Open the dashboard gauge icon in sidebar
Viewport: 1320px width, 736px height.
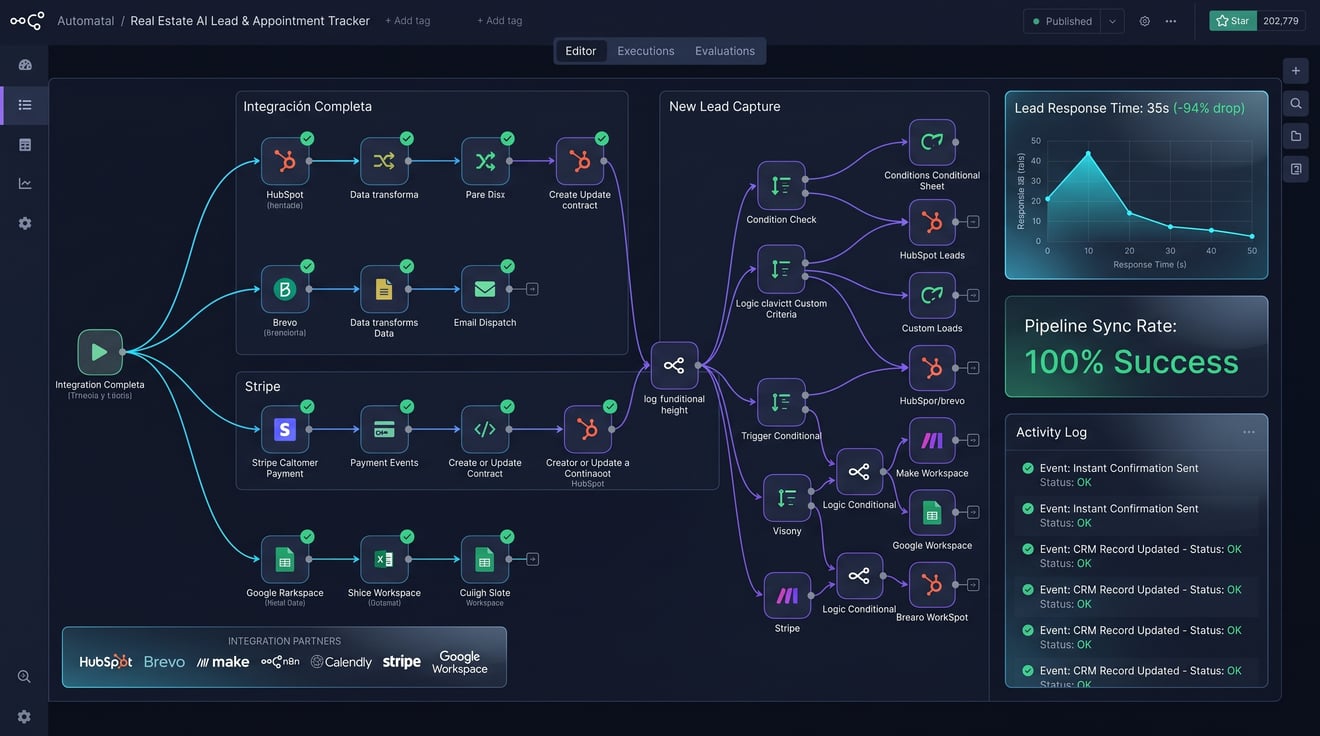(x=25, y=65)
